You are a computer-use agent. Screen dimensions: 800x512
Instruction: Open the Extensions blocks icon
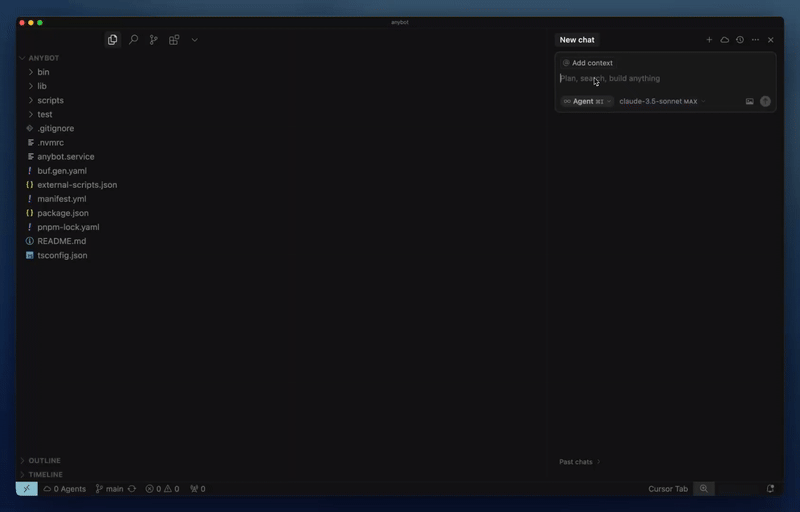point(174,40)
